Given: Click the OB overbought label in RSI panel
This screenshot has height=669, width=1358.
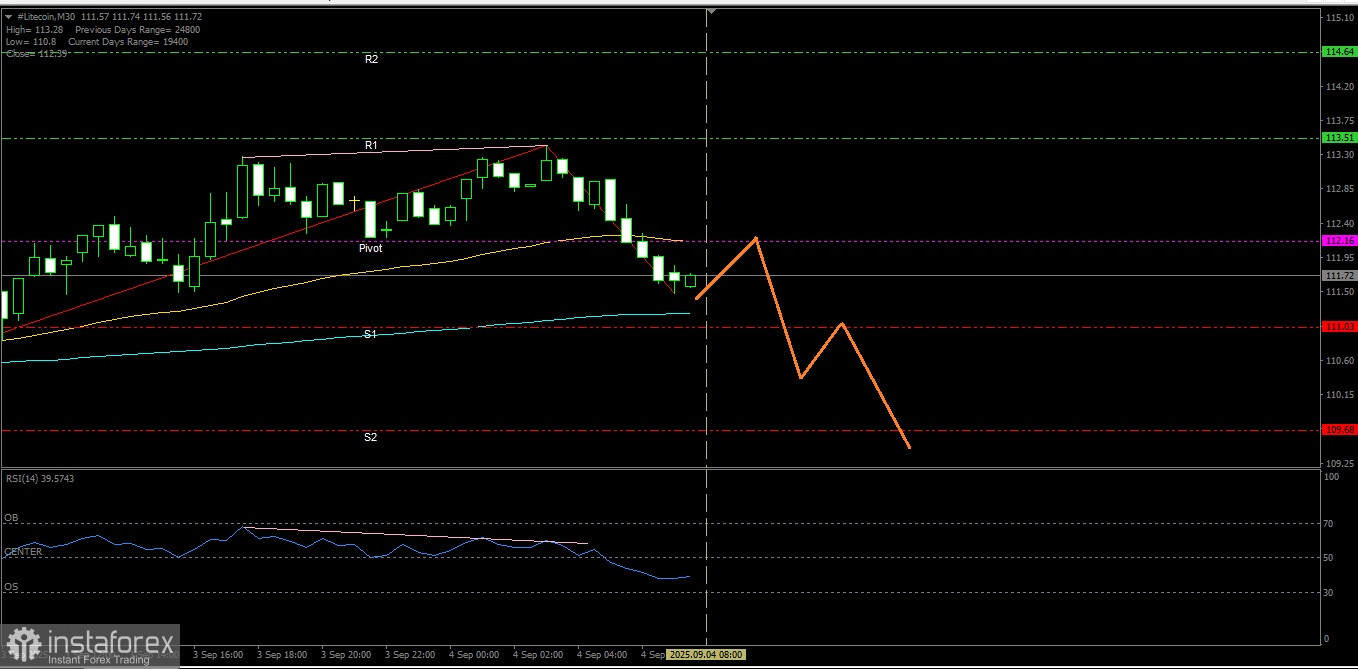Looking at the screenshot, I should (x=11, y=518).
